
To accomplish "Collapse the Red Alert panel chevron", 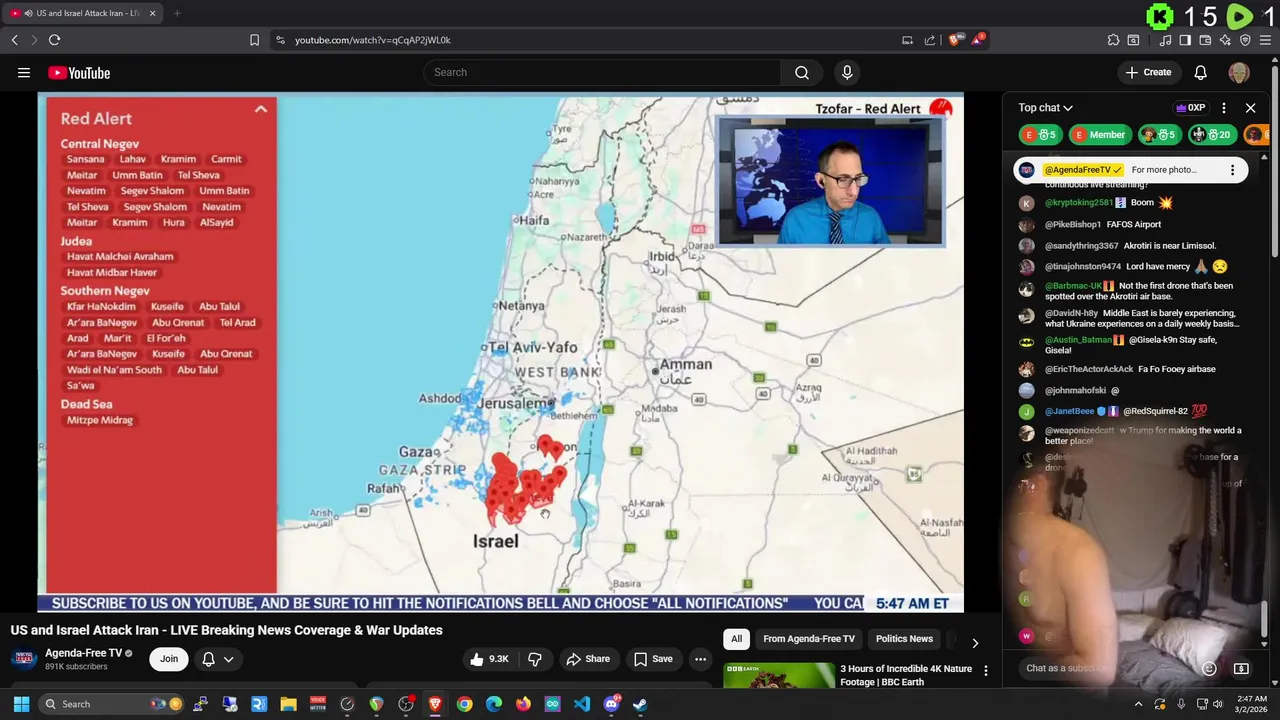I will (261, 109).
